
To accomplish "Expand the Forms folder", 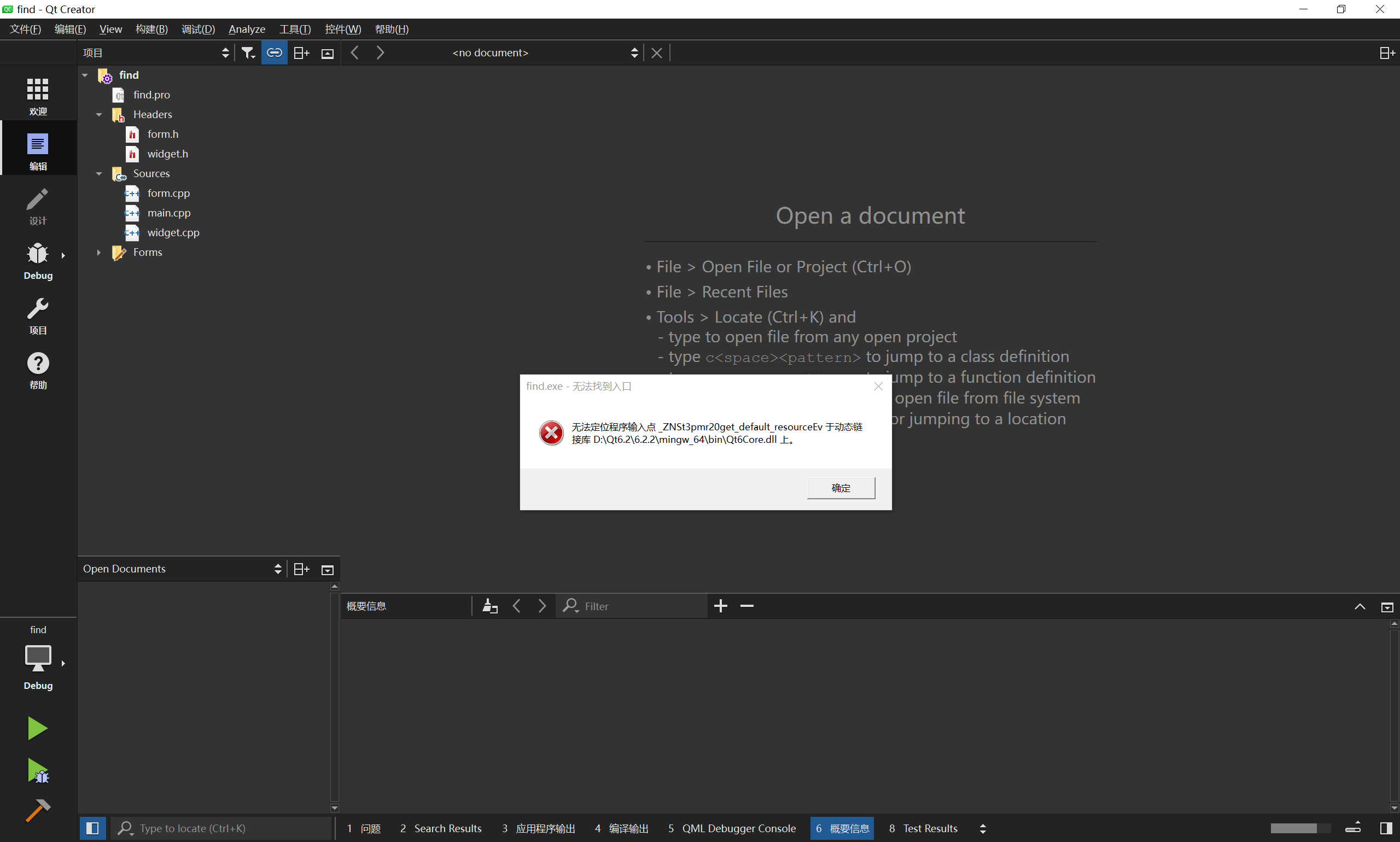I will pos(99,253).
